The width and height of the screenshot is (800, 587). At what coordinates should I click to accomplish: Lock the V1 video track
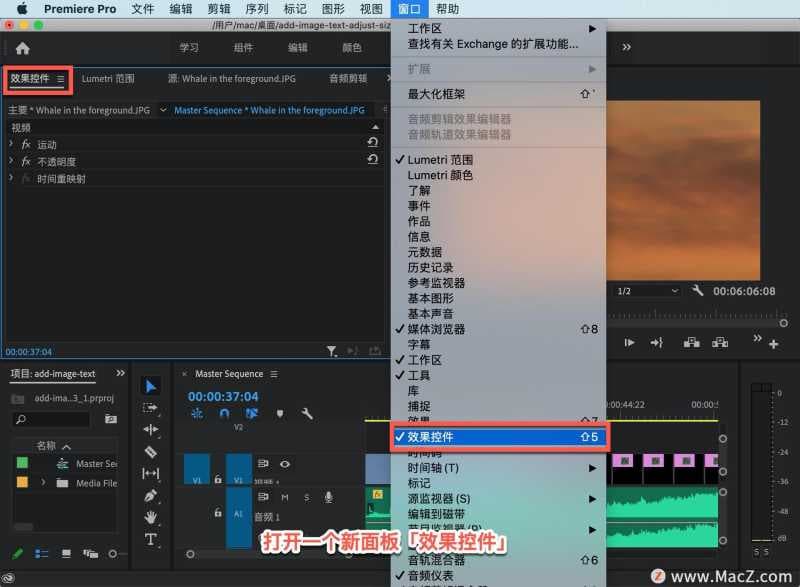tap(217, 478)
